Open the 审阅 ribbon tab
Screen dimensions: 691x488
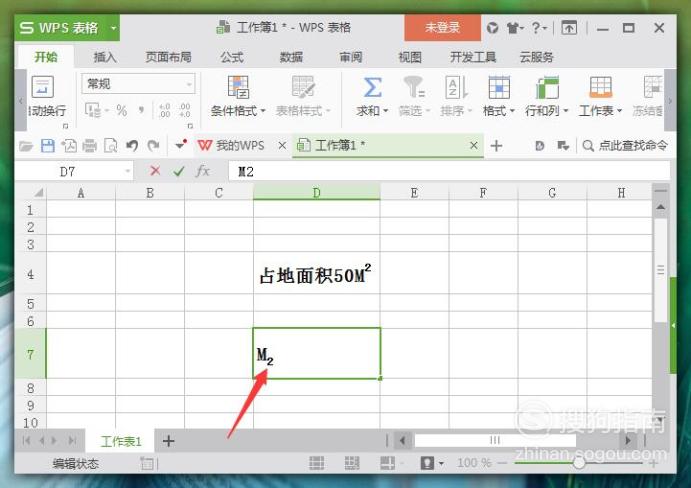click(x=351, y=57)
